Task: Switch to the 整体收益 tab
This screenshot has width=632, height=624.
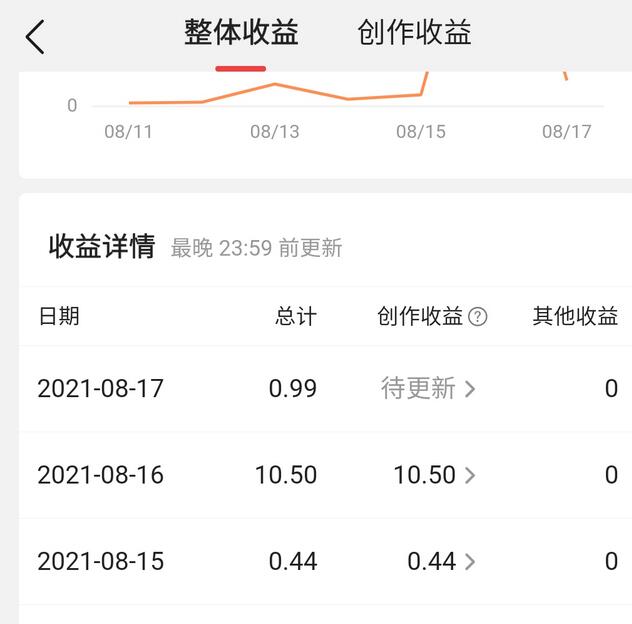Action: point(241,33)
